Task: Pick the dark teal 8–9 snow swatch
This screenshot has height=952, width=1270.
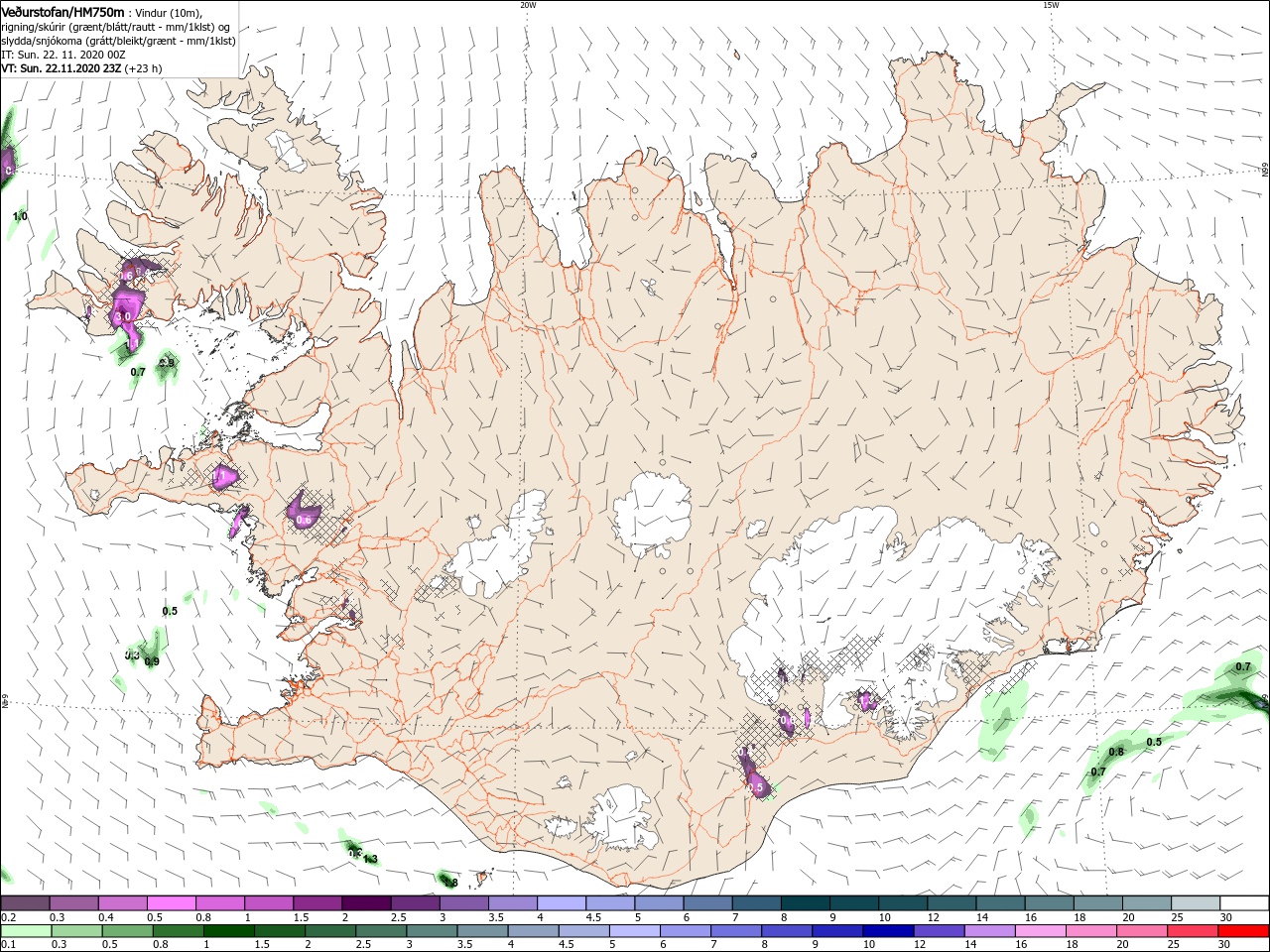Action: point(804,903)
